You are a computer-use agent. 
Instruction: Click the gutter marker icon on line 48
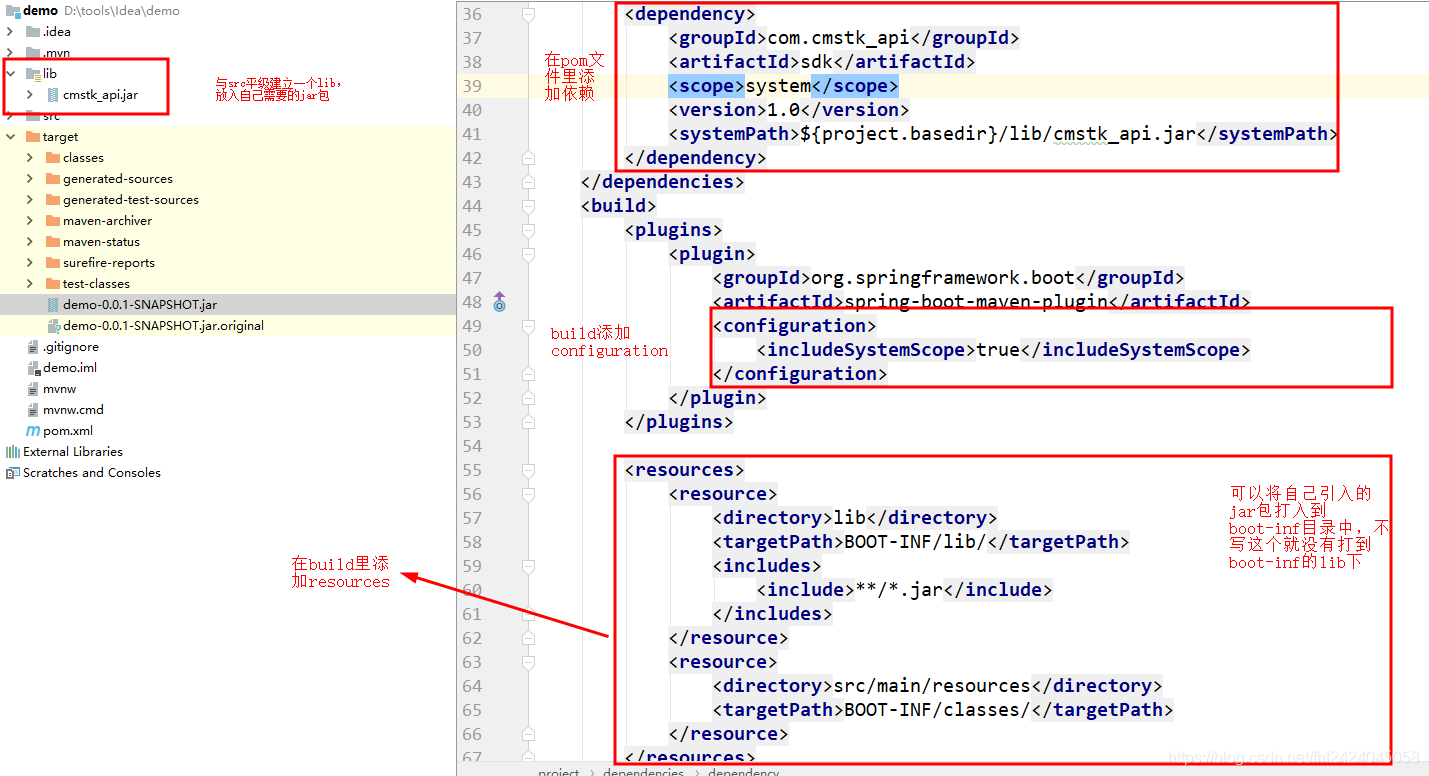point(499,302)
